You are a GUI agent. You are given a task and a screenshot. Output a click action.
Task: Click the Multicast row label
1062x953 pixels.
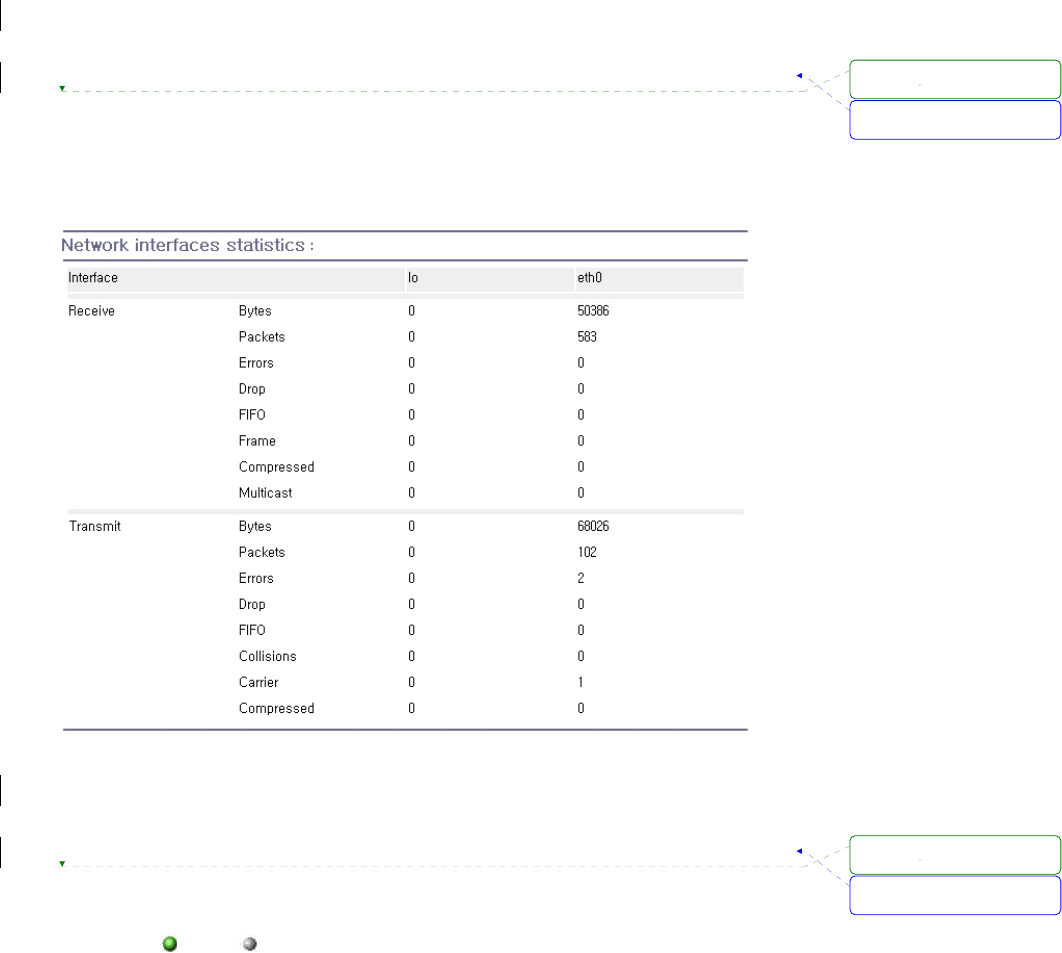(x=266, y=493)
